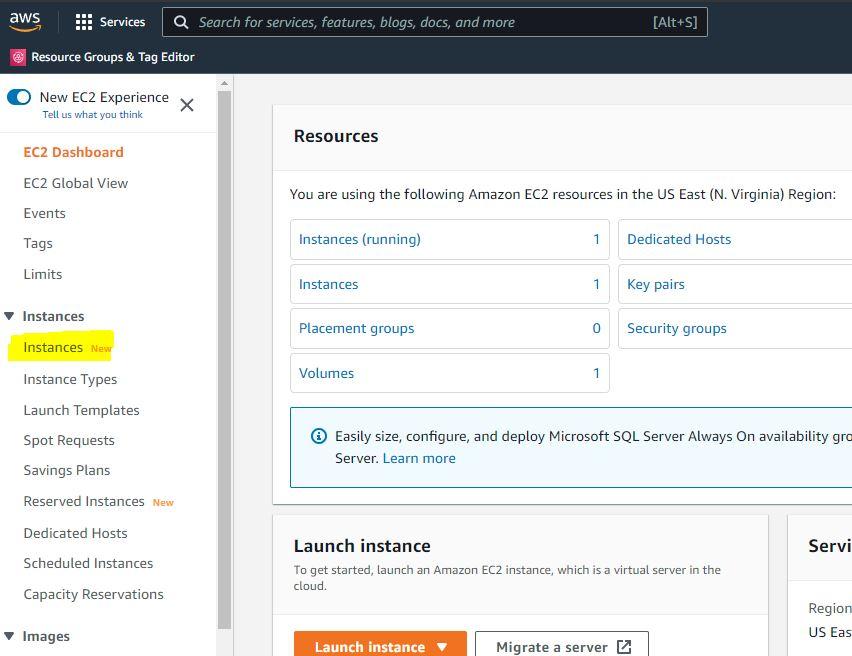Click the info icon in blue banner
852x656 pixels.
[319, 436]
